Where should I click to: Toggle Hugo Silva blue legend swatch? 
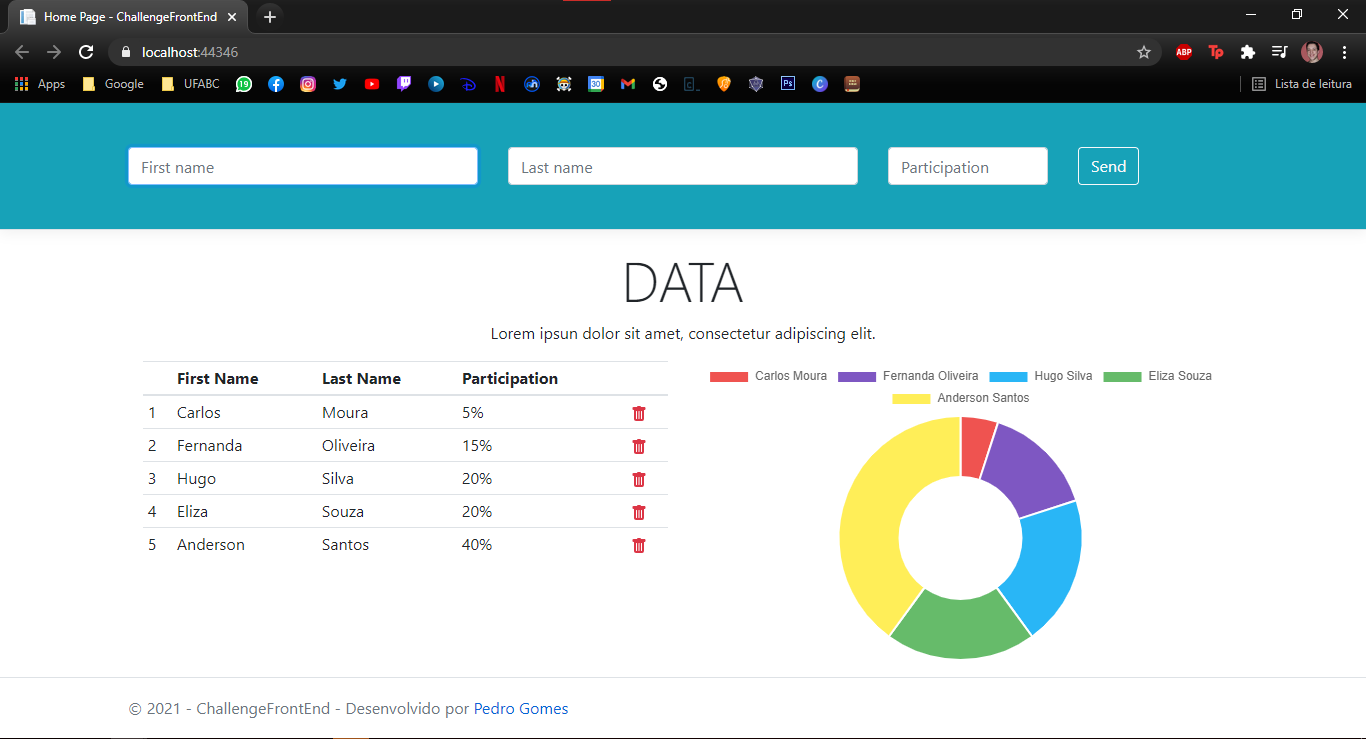click(1009, 376)
